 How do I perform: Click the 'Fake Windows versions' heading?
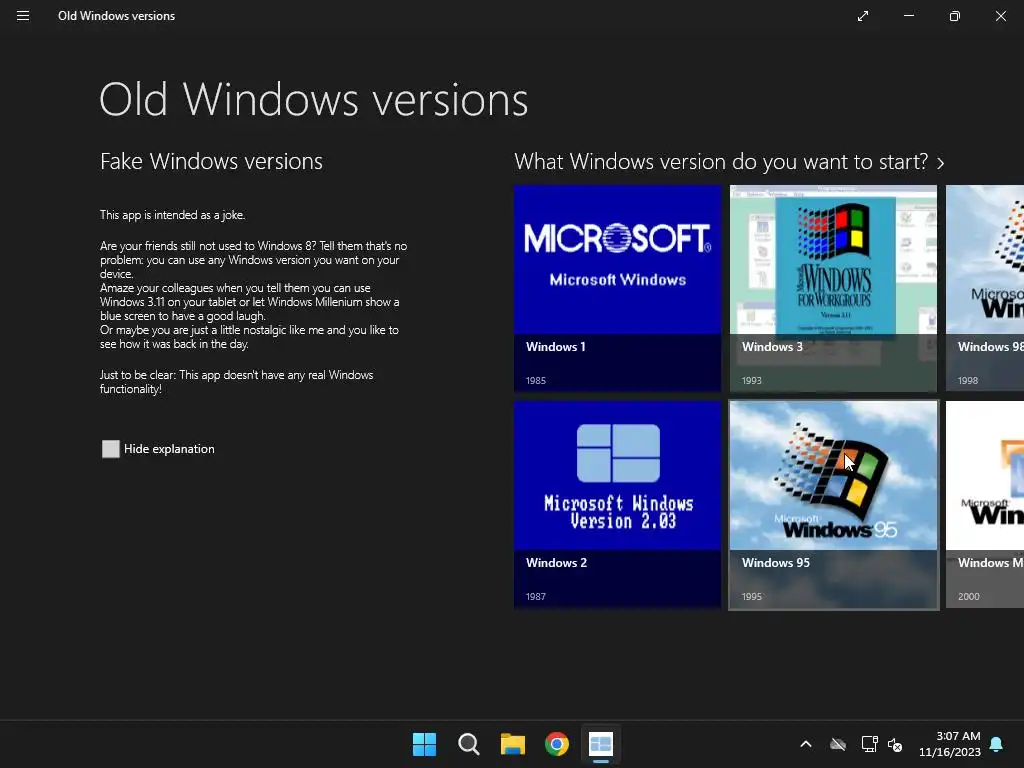[211, 161]
